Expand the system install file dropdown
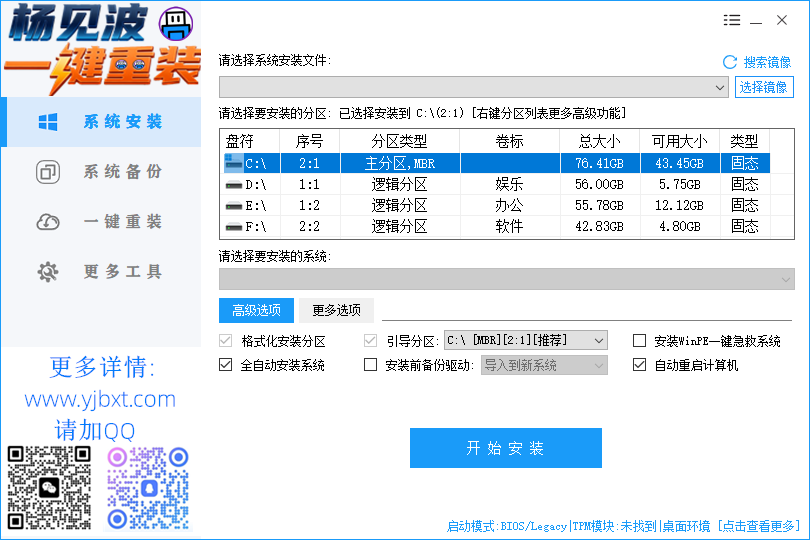The height and width of the screenshot is (540, 810). pyautogui.click(x=474, y=87)
